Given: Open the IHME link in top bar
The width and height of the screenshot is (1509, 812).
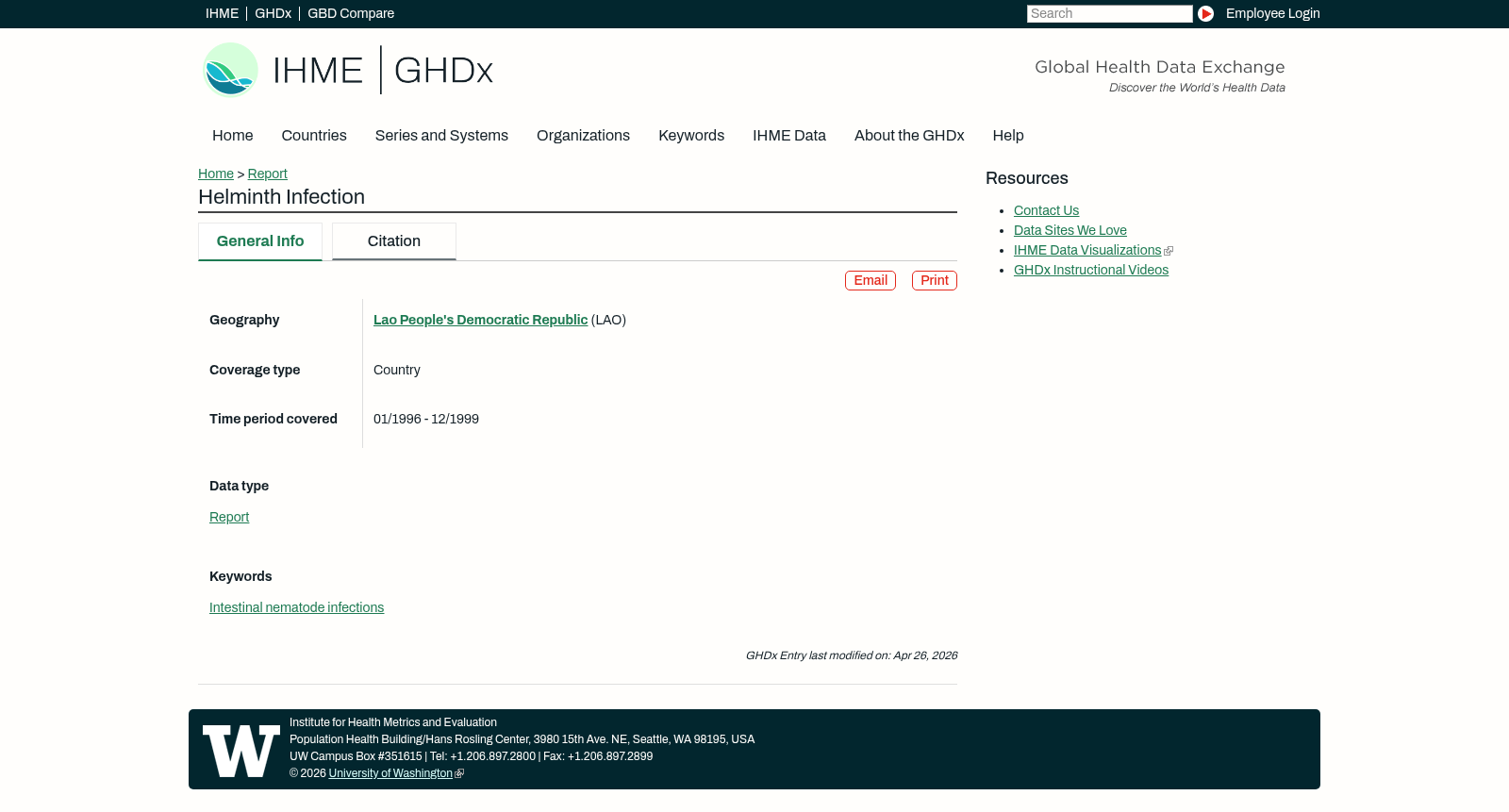Looking at the screenshot, I should click(x=222, y=14).
